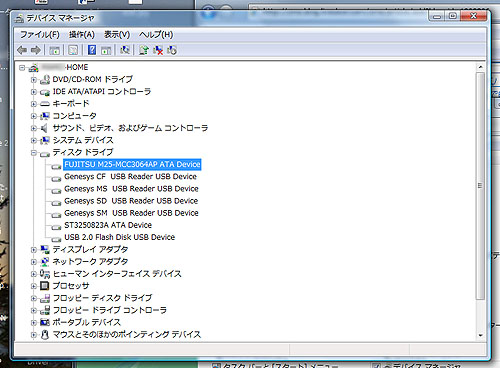Expand the コンピュータ node
500x368 pixels.
pos(34,116)
